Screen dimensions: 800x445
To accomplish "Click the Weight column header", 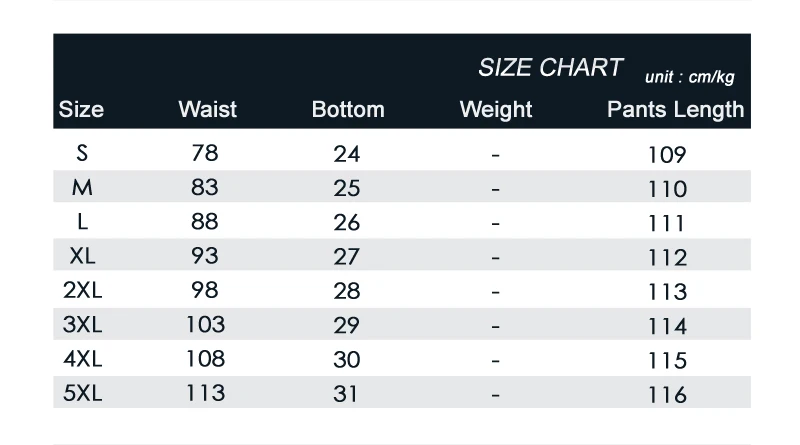I will pos(496,109).
